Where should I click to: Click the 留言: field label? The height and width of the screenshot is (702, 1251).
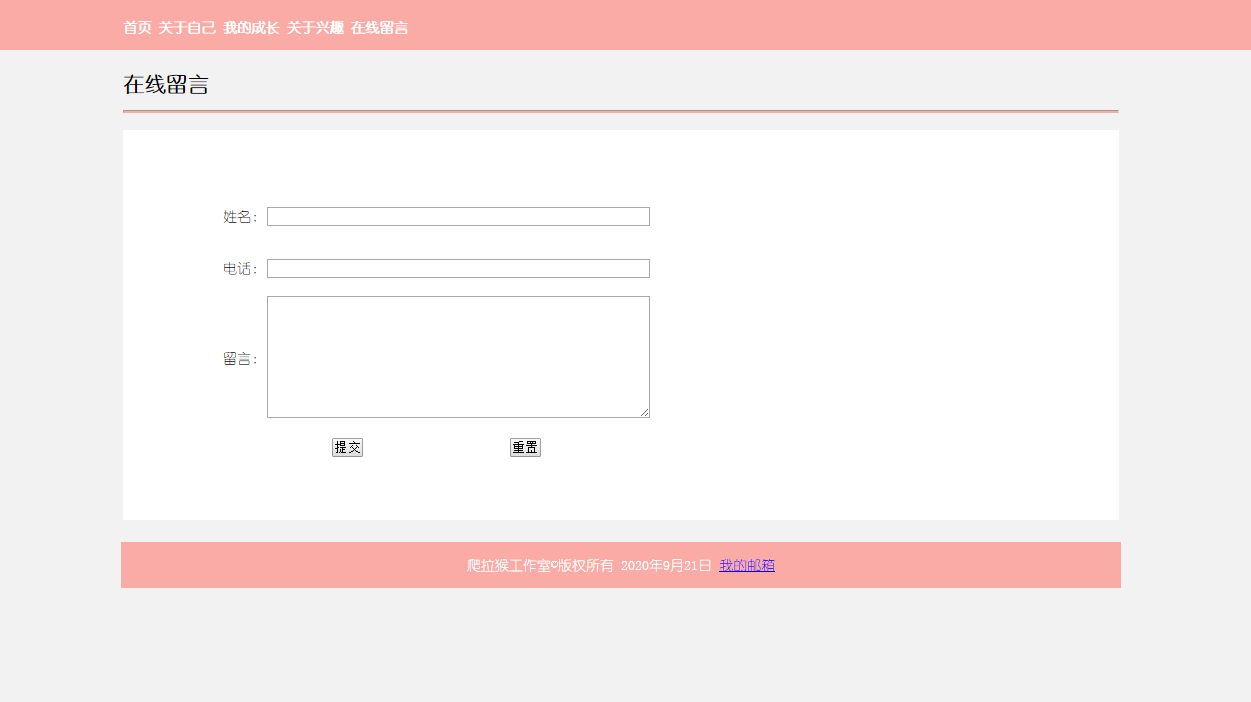(240, 359)
